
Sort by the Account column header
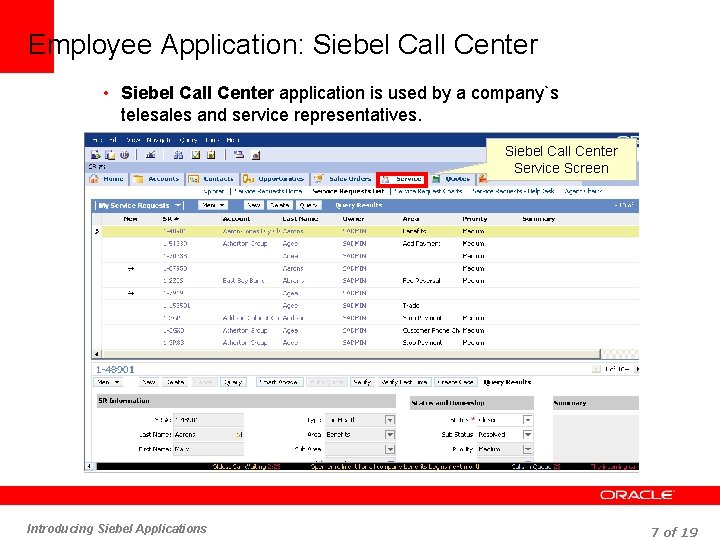click(236, 219)
